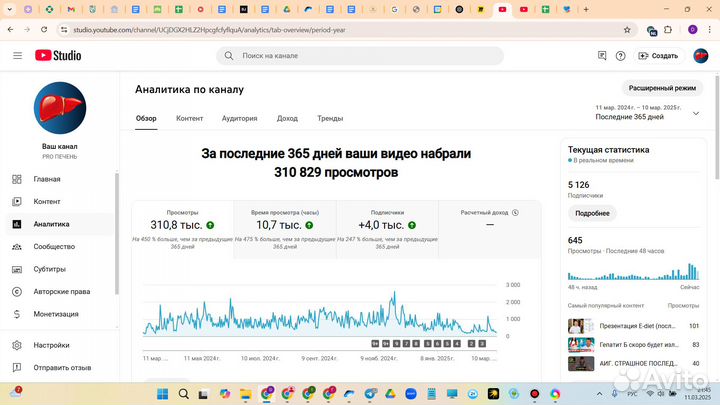Click the feedback icon beside Отправить отзыв

(x=17, y=367)
